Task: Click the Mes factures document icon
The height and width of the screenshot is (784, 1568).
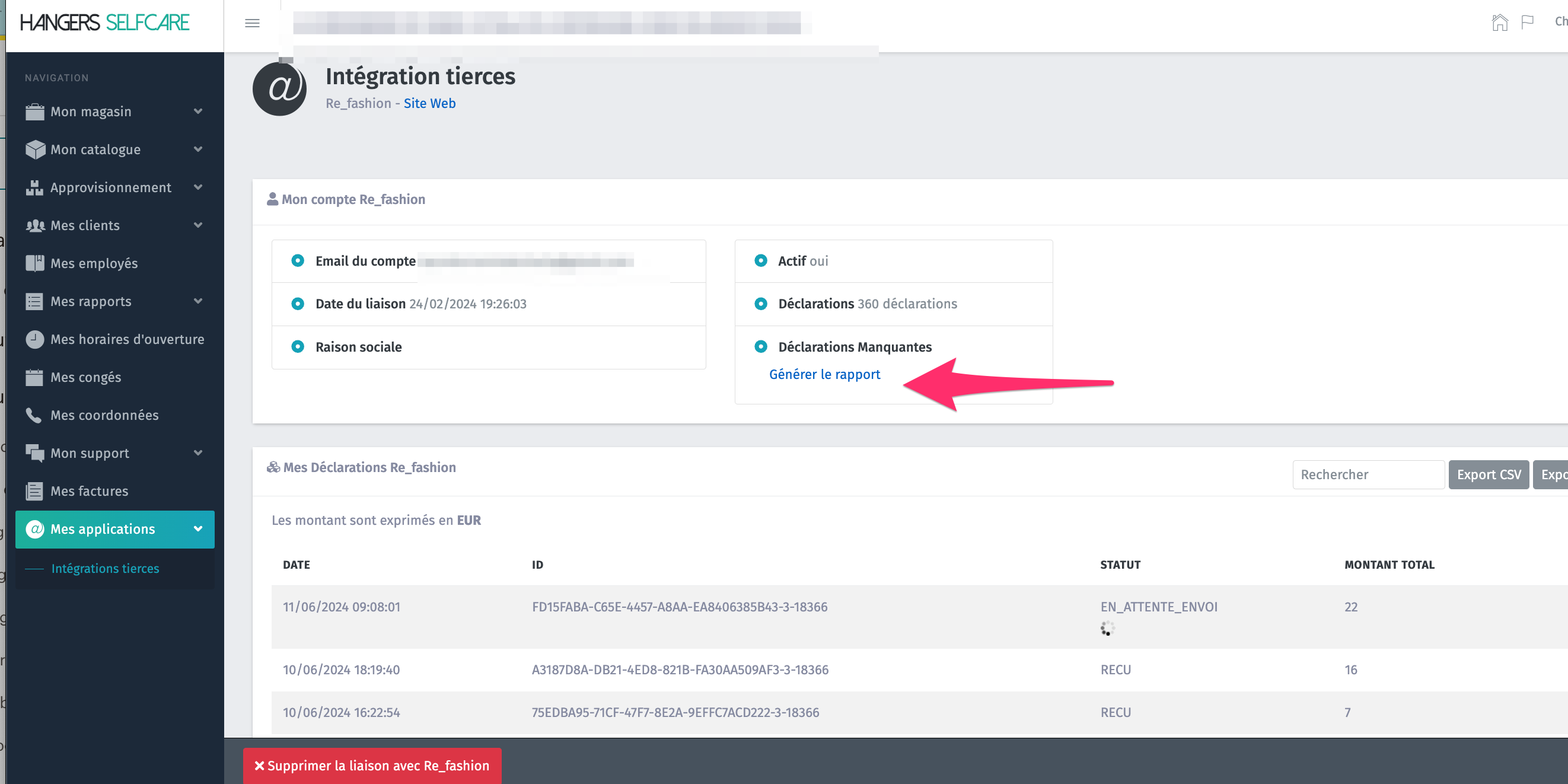Action: [35, 491]
